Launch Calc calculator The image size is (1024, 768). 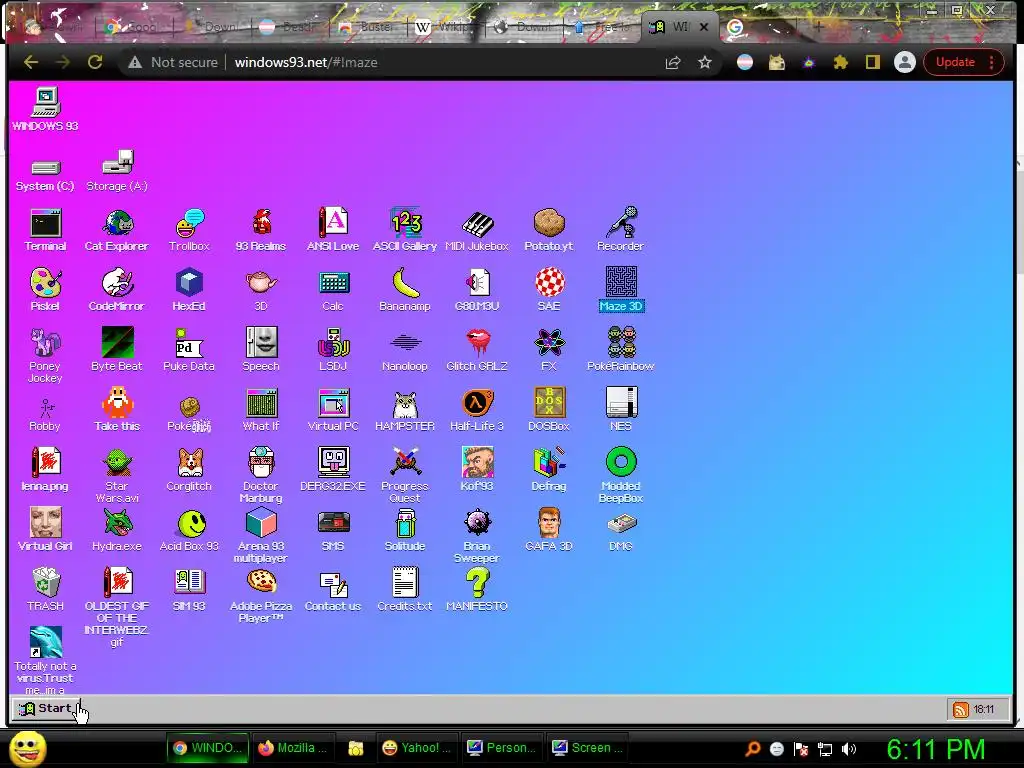[x=333, y=290]
